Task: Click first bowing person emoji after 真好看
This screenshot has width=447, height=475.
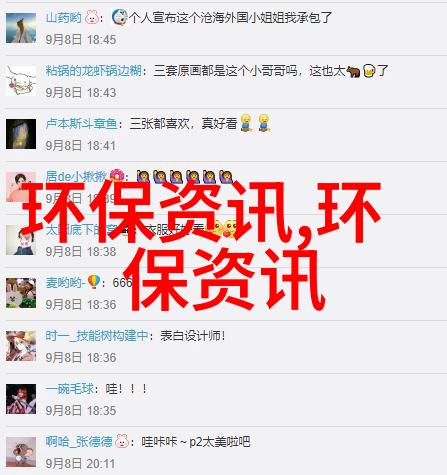Action: coord(246,123)
